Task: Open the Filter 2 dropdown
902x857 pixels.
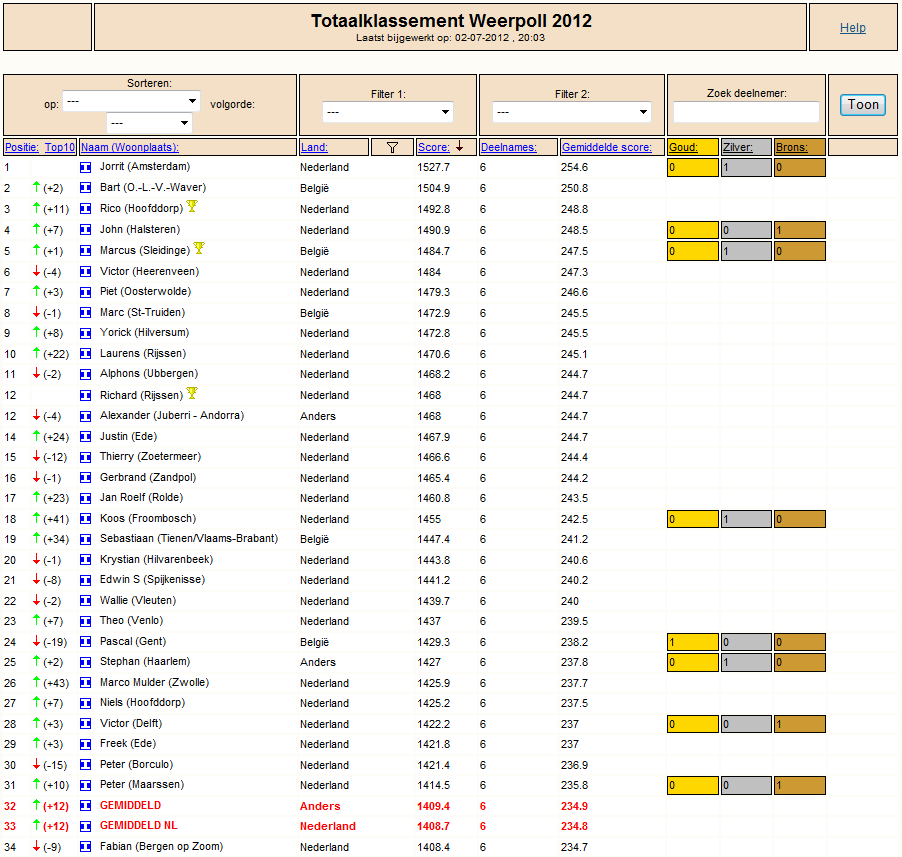Action: 572,112
